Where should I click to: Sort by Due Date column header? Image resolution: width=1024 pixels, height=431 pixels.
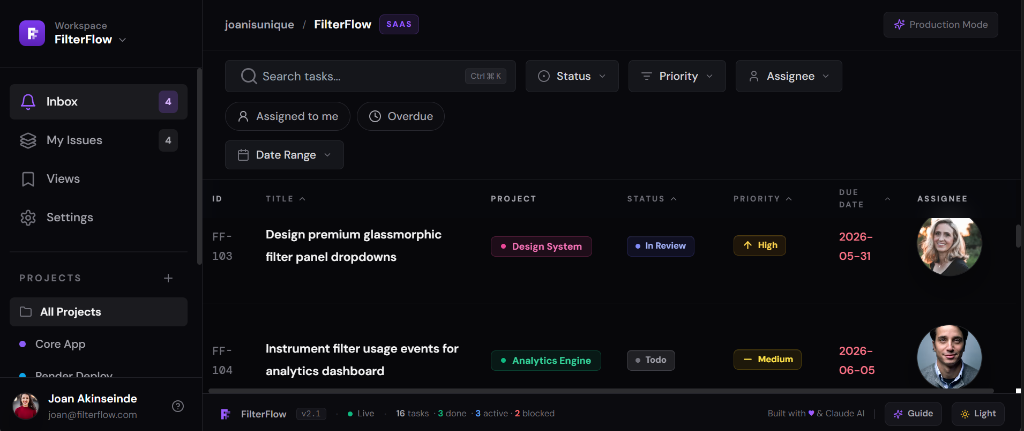pyautogui.click(x=865, y=199)
